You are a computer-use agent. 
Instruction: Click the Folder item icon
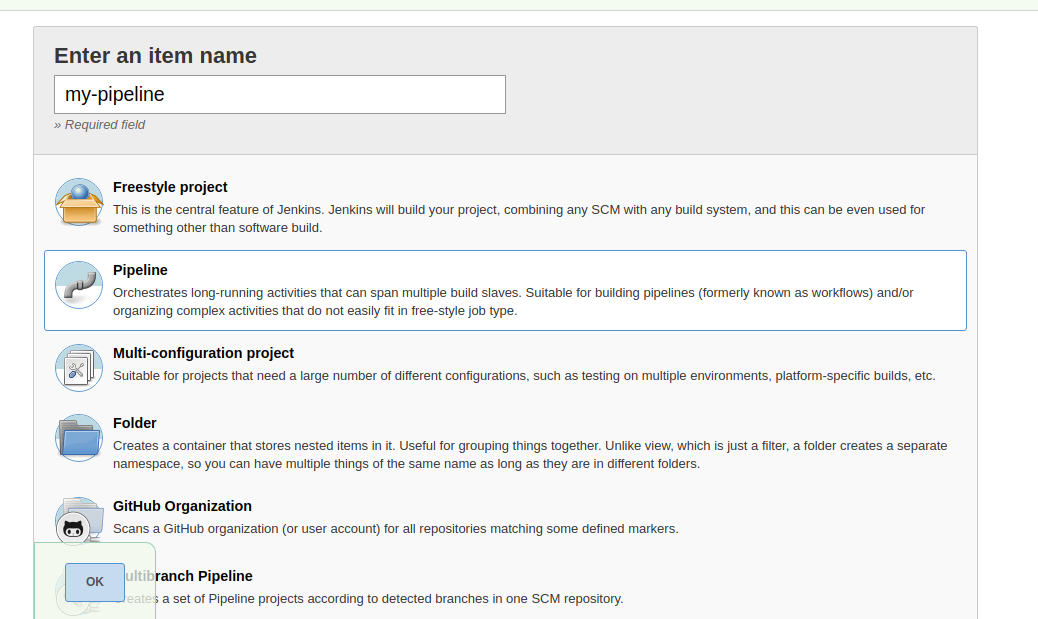(x=79, y=438)
